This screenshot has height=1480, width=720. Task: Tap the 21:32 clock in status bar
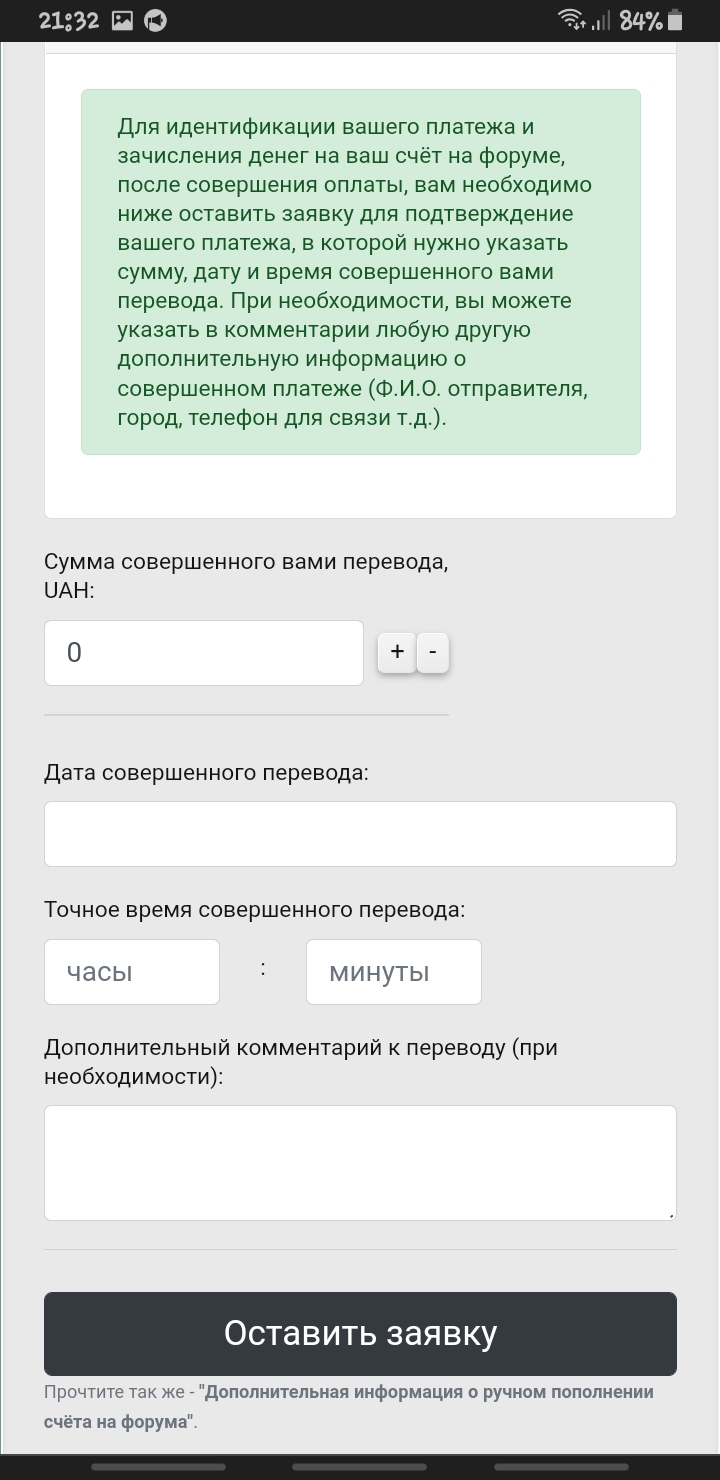[x=69, y=20]
